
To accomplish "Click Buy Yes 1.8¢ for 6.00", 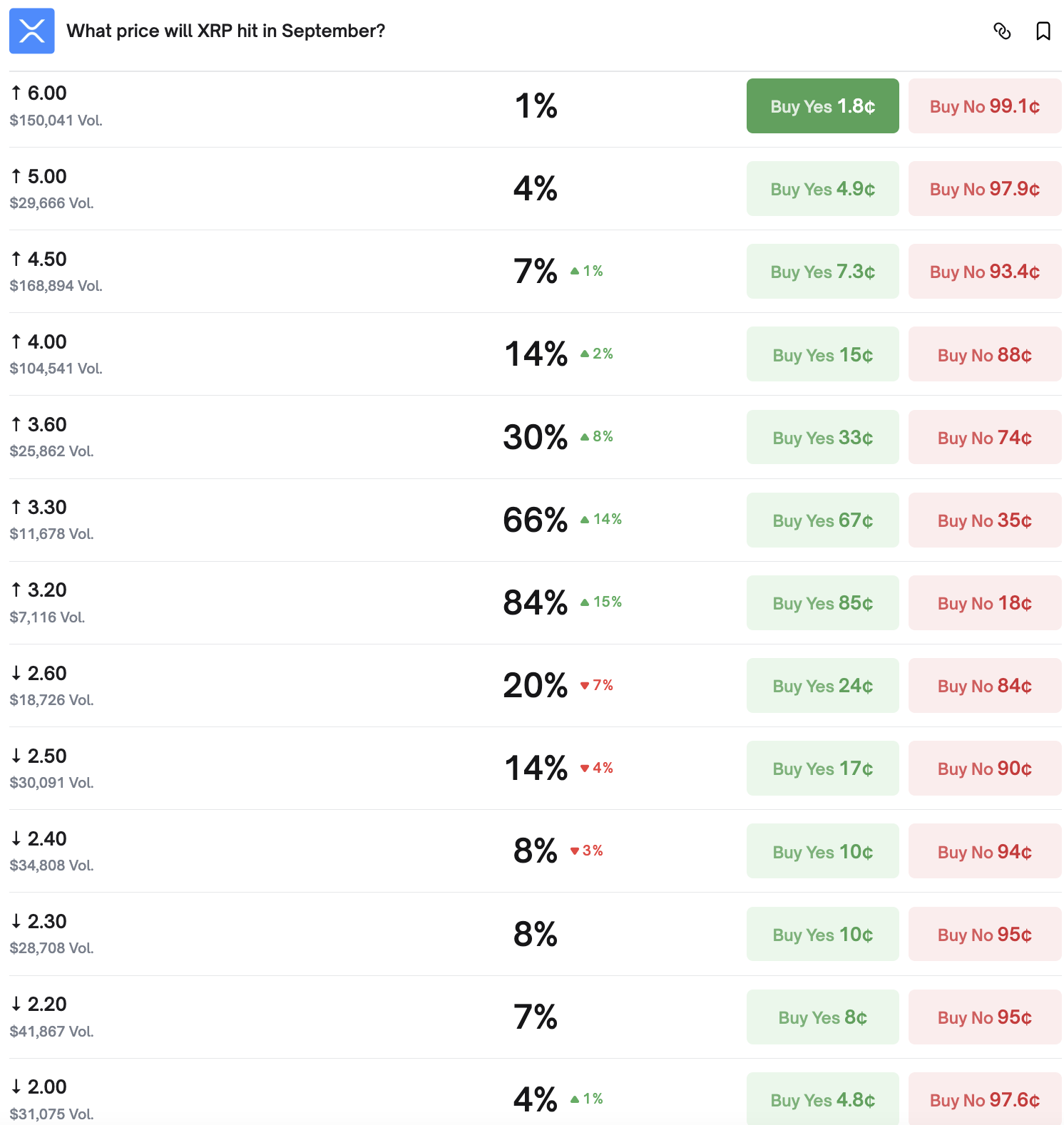I will point(822,106).
